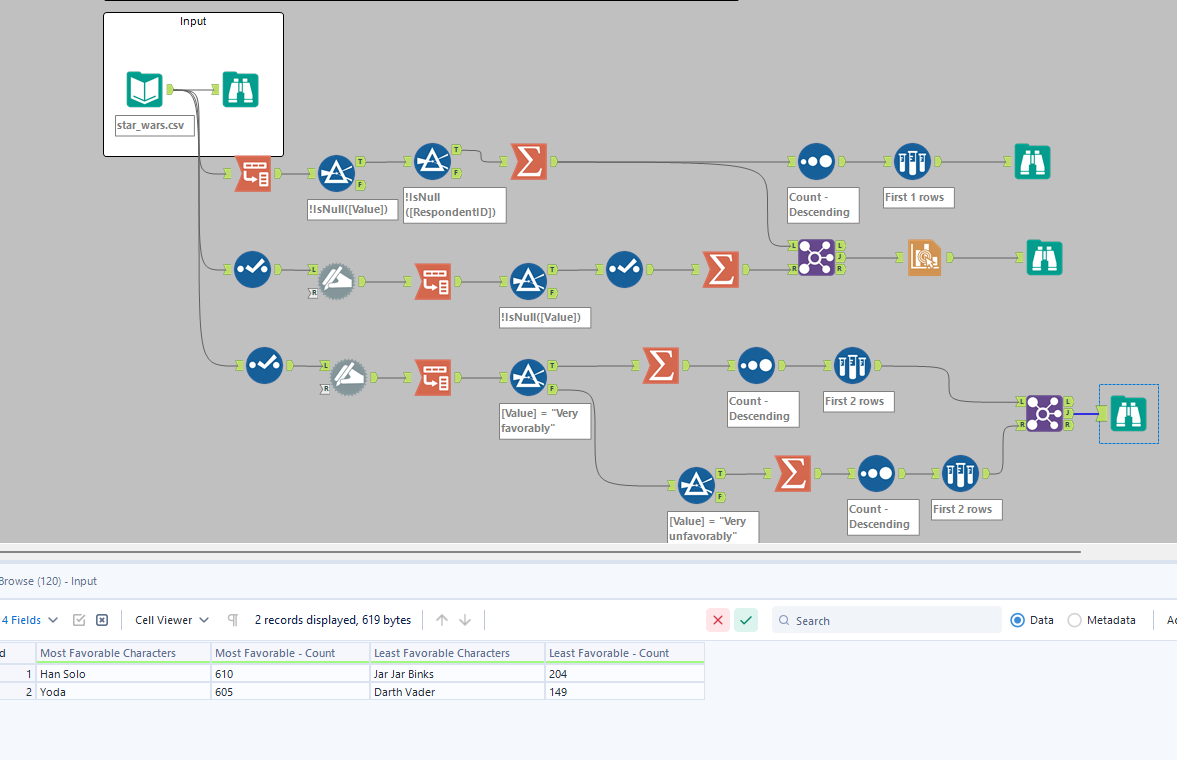Select the Filter tool for Very favorably values

[x=529, y=377]
